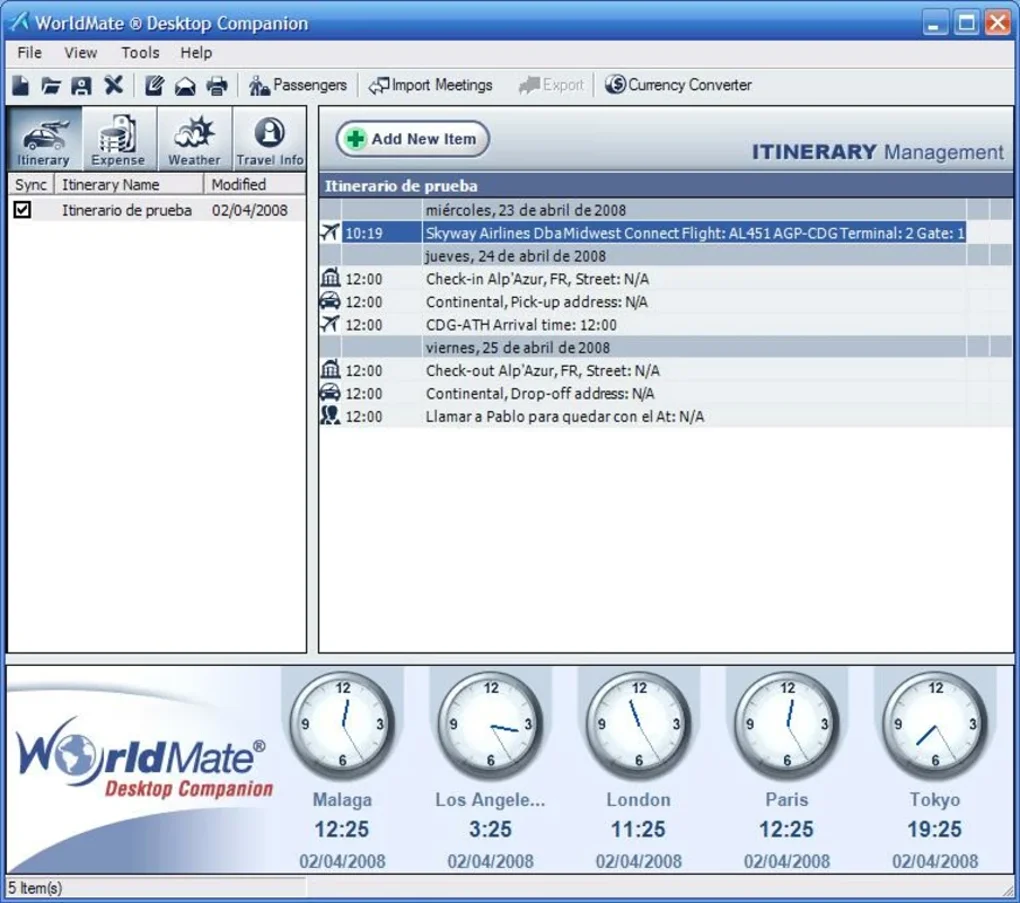Click the modified date 02/04/2008 in list
This screenshot has height=903, width=1020.
pos(250,210)
